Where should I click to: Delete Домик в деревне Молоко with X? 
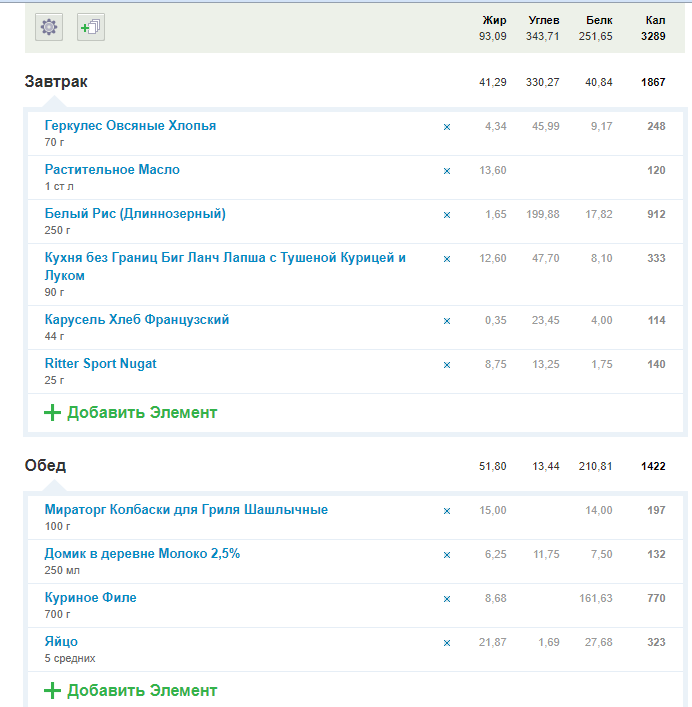point(447,555)
